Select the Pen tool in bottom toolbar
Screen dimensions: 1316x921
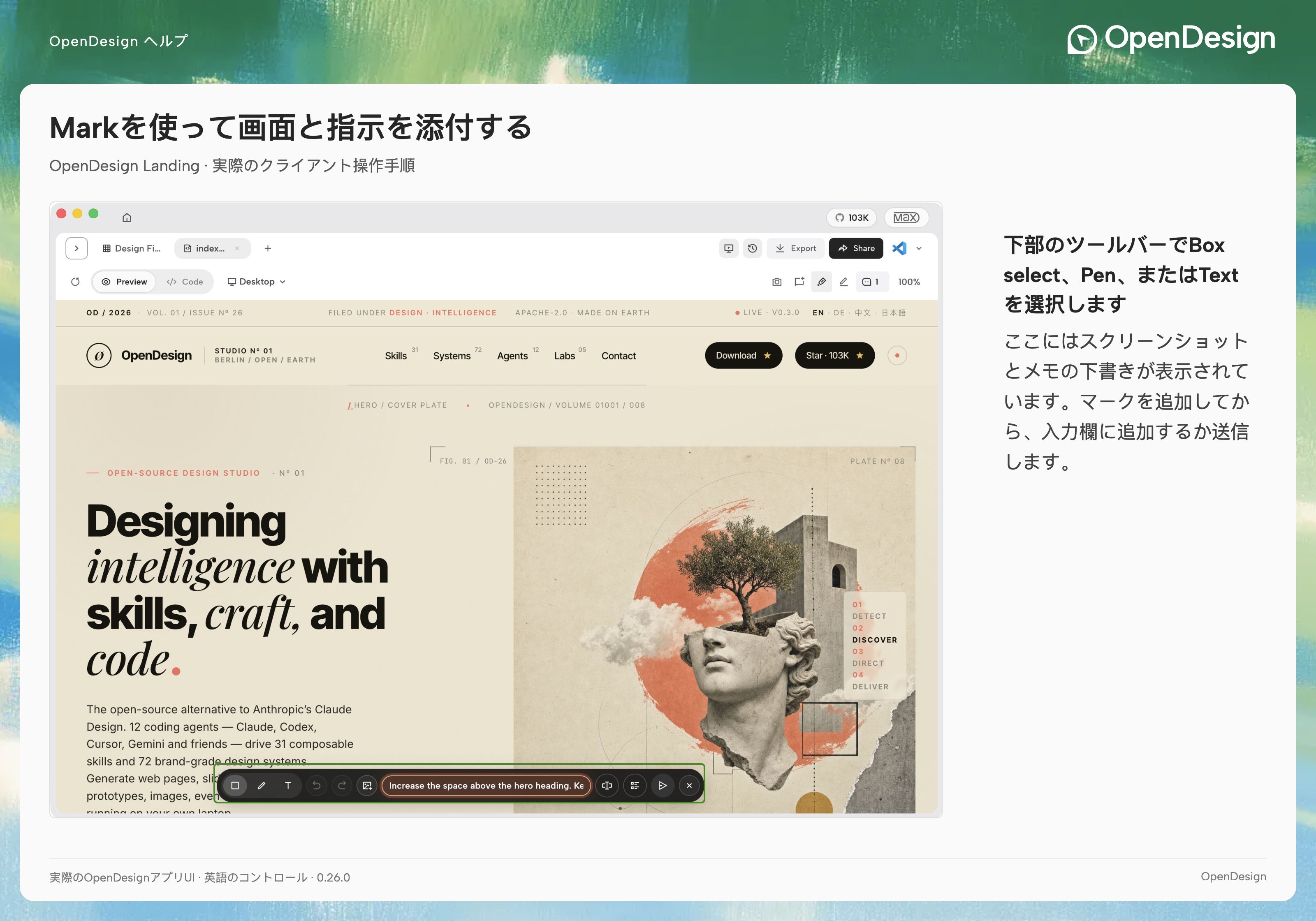coord(262,785)
